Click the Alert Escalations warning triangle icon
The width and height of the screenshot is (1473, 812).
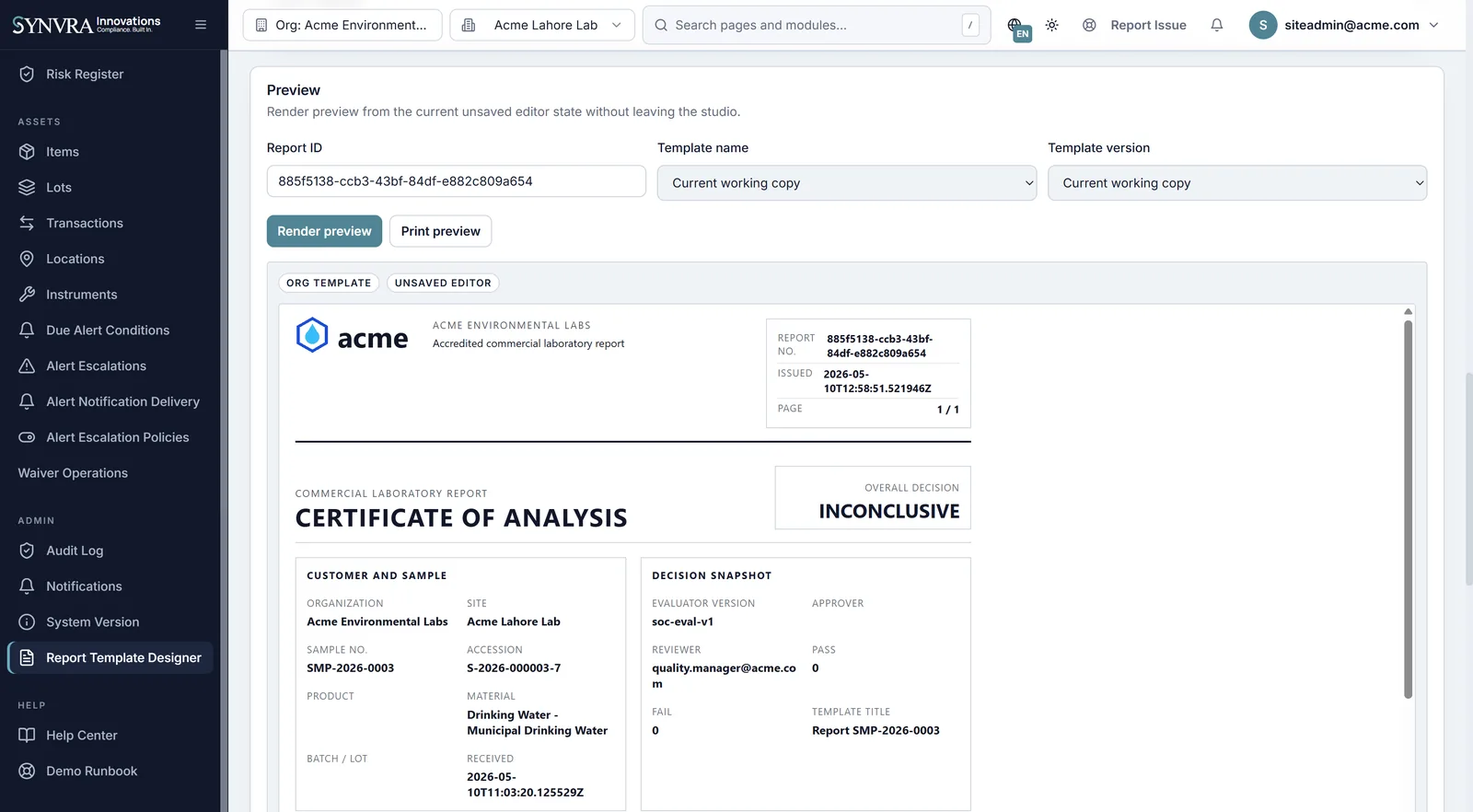pyautogui.click(x=27, y=366)
